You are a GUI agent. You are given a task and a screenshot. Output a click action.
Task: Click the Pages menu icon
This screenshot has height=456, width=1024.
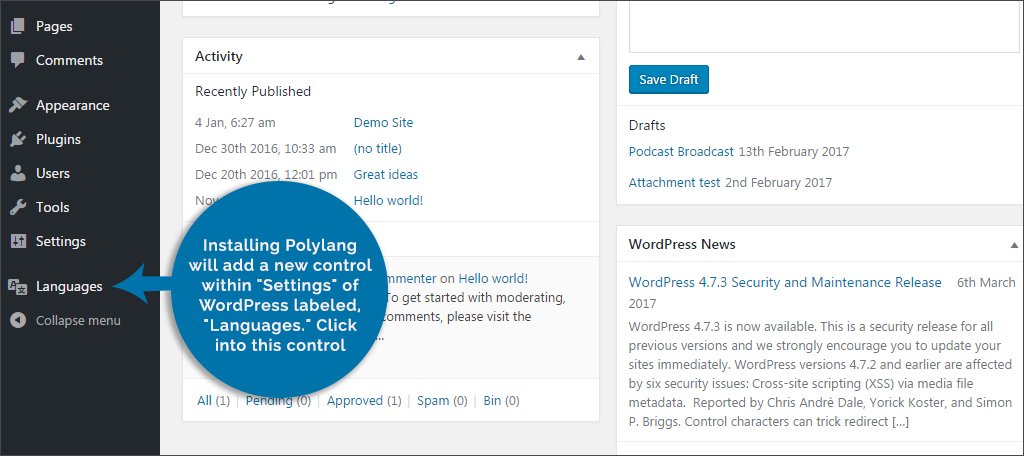click(18, 26)
